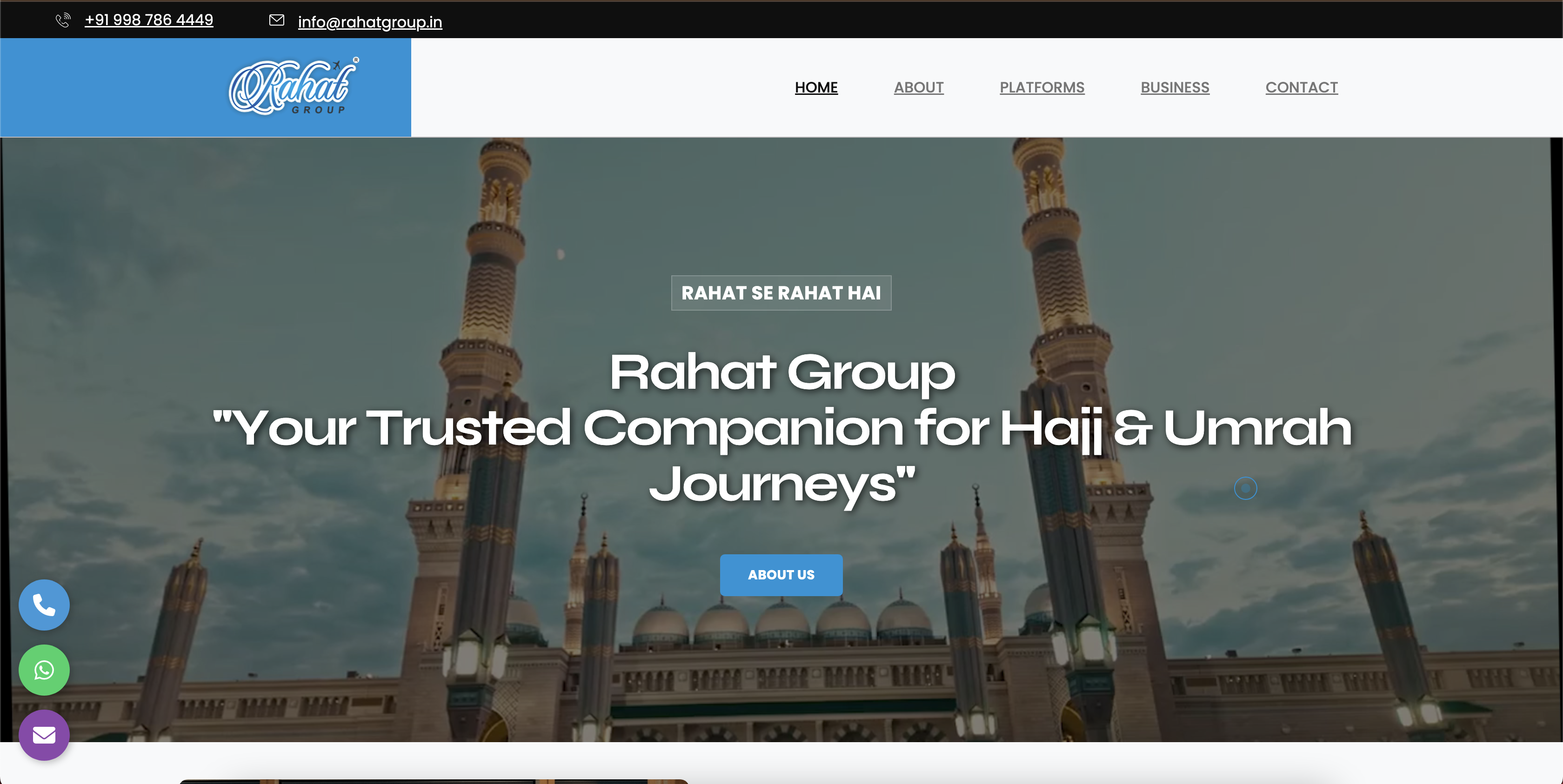
Task: Call +91 998 786 4449 via header link
Action: tap(149, 20)
